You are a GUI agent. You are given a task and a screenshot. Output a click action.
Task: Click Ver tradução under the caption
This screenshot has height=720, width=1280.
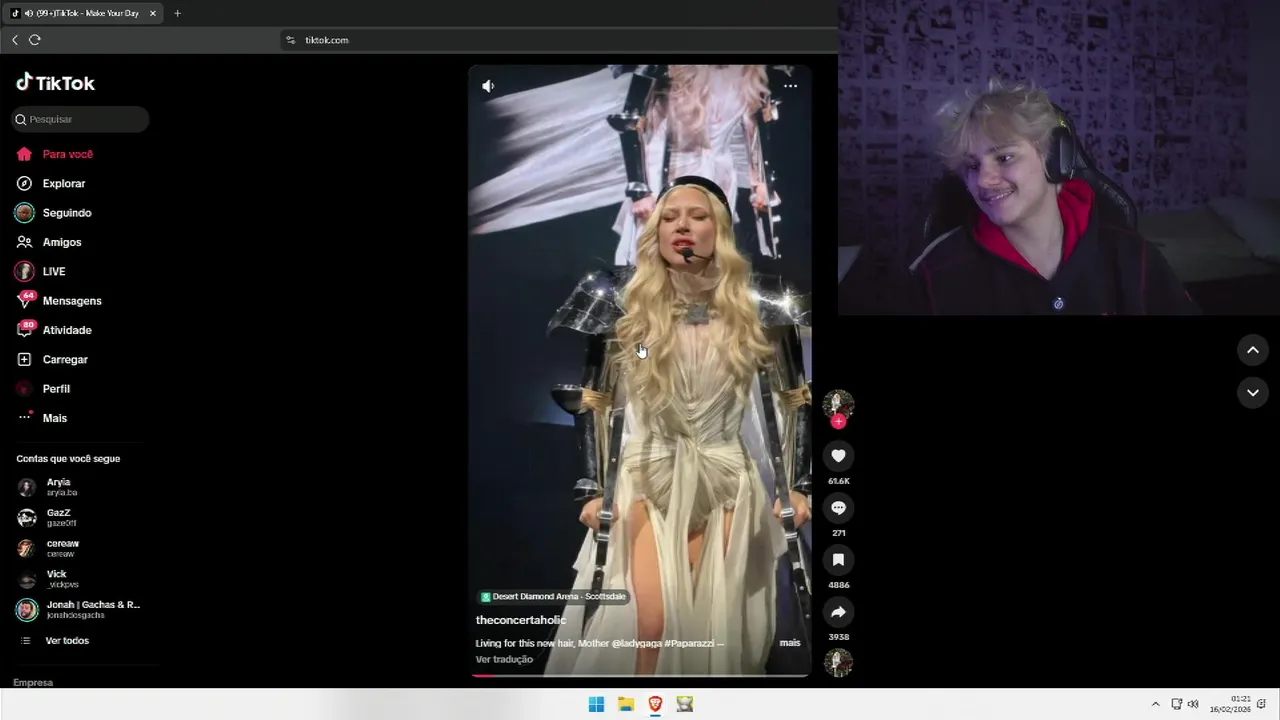click(504, 660)
